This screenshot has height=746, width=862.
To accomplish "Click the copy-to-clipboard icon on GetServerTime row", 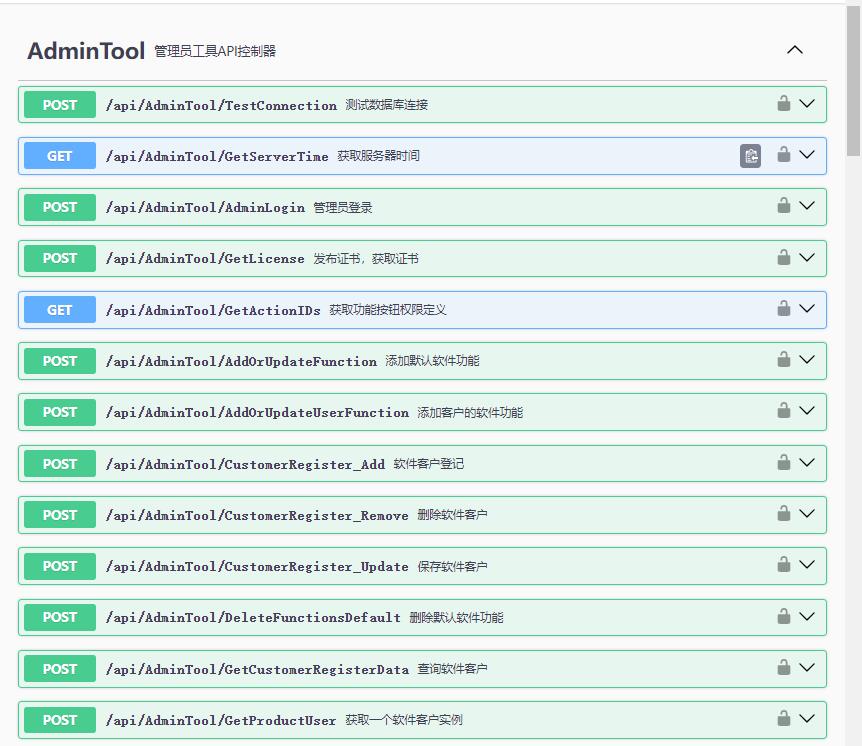I will (x=750, y=156).
